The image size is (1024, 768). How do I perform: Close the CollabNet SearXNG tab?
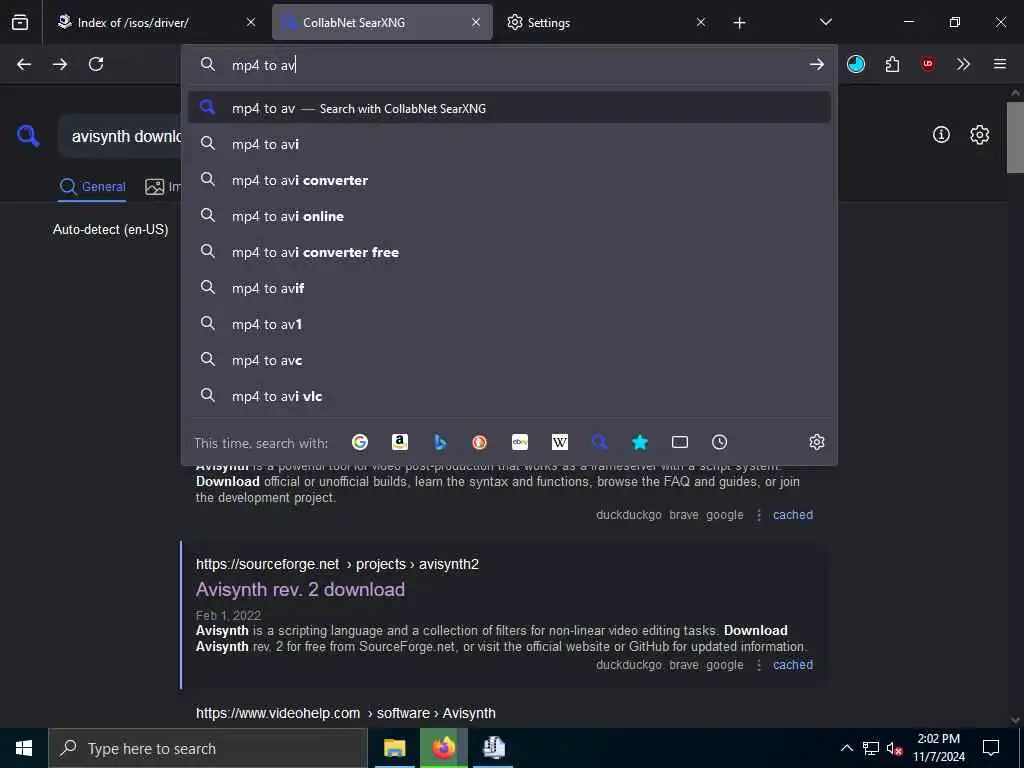pyautogui.click(x=476, y=22)
